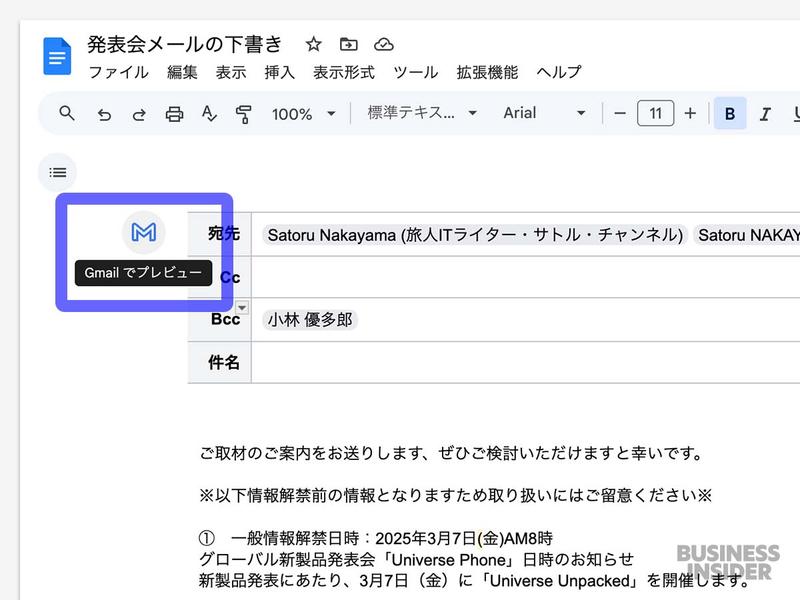Open the 標準テキス... paragraph style dropdown
The image size is (800, 600).
[422, 113]
